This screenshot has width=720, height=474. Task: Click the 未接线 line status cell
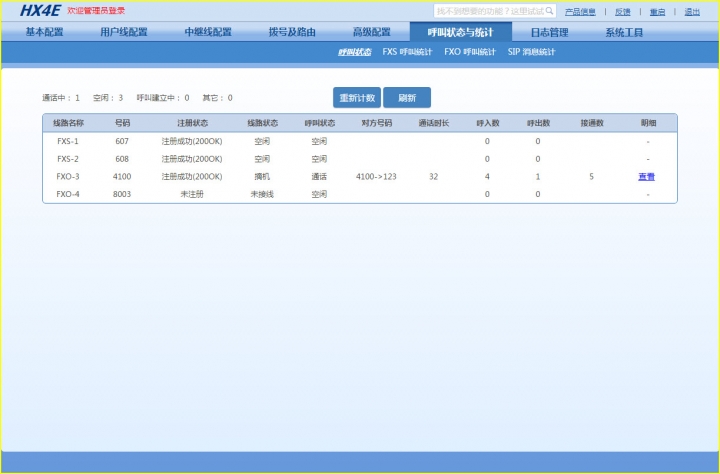pyautogui.click(x=262, y=194)
